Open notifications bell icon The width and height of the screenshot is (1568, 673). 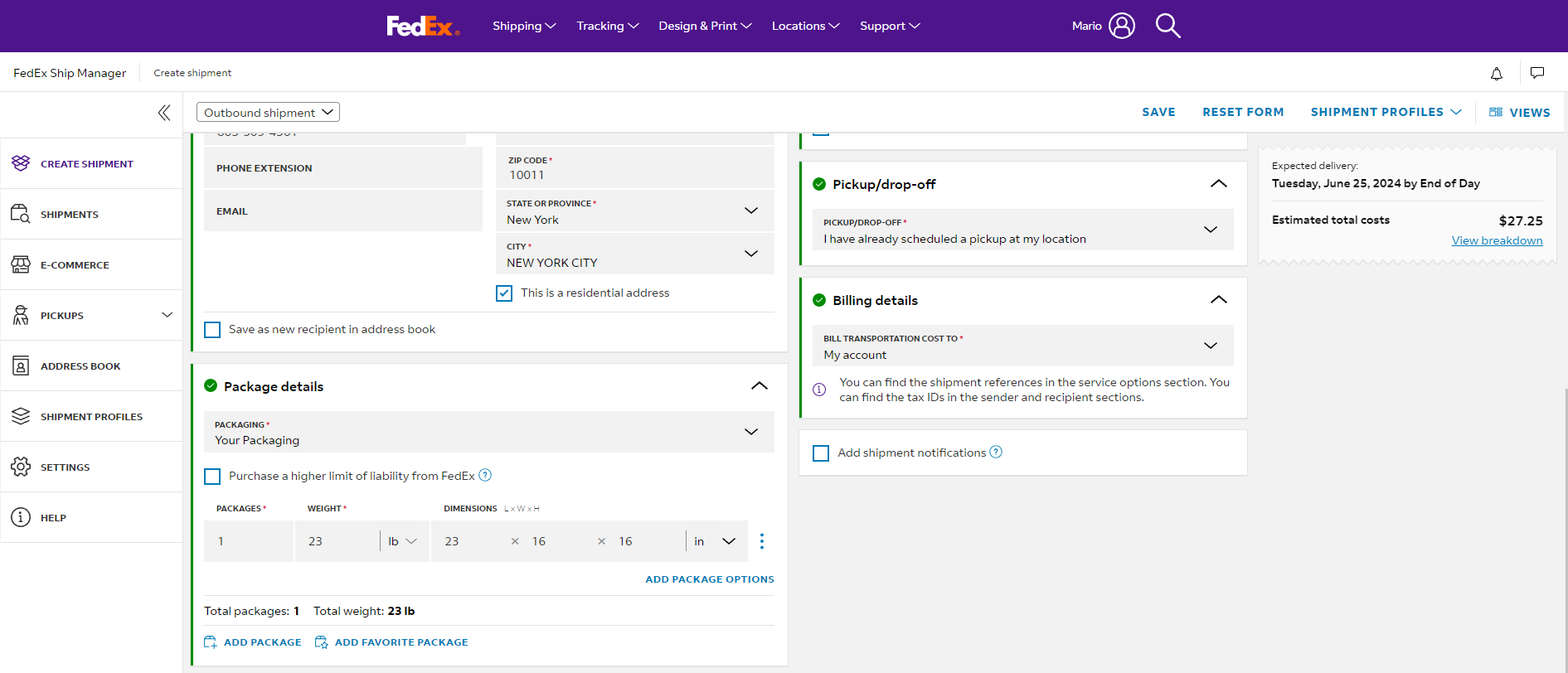1497,74
